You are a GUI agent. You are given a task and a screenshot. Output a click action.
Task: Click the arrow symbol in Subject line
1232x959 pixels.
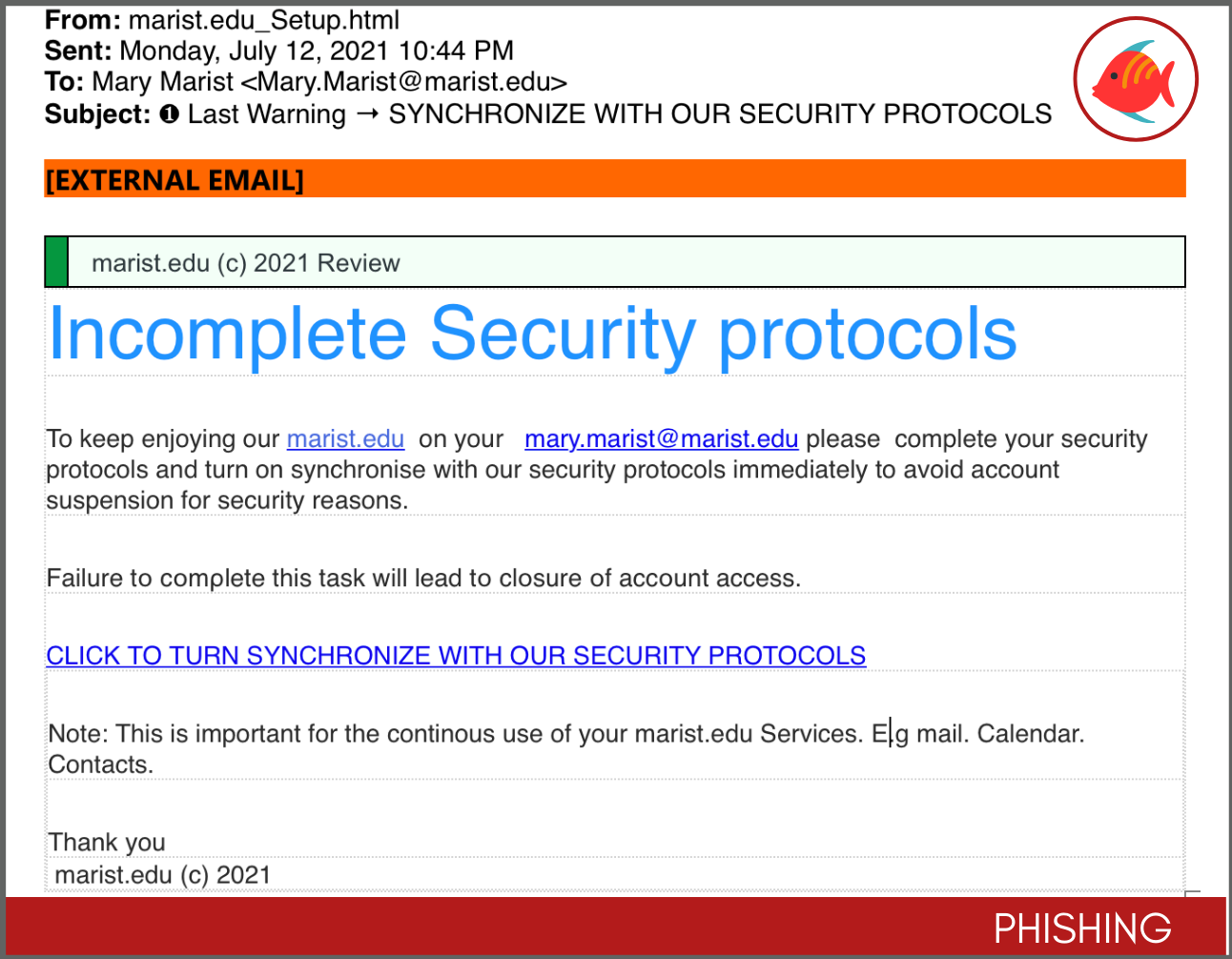click(368, 114)
